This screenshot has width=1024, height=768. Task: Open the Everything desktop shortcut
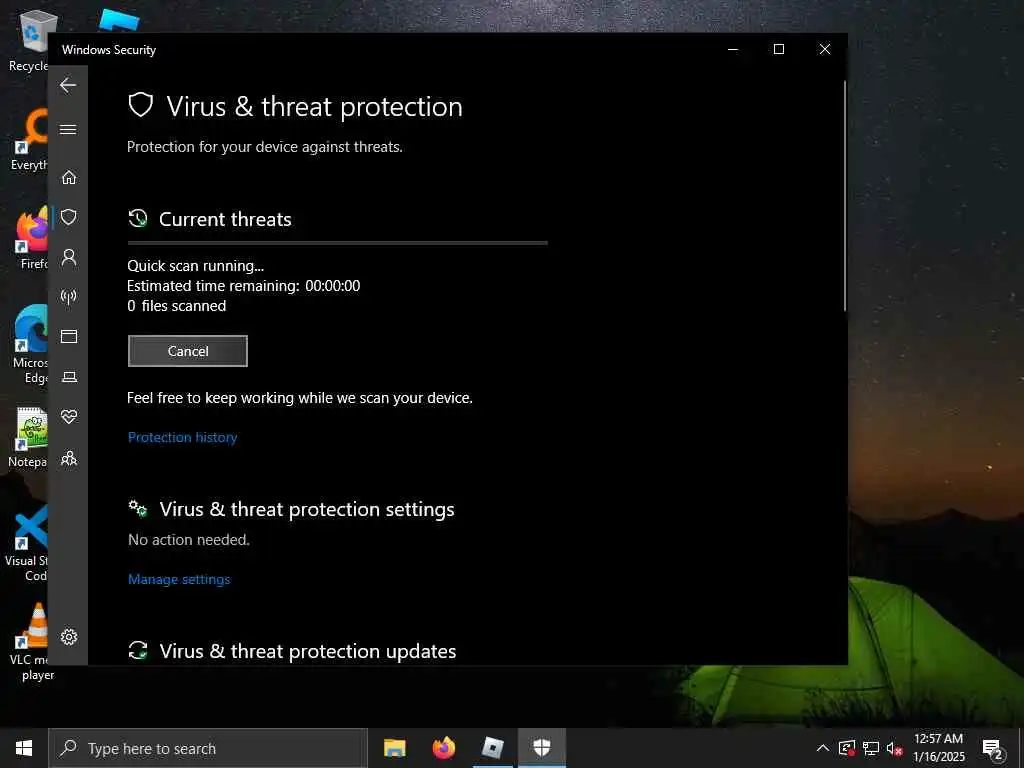click(29, 140)
